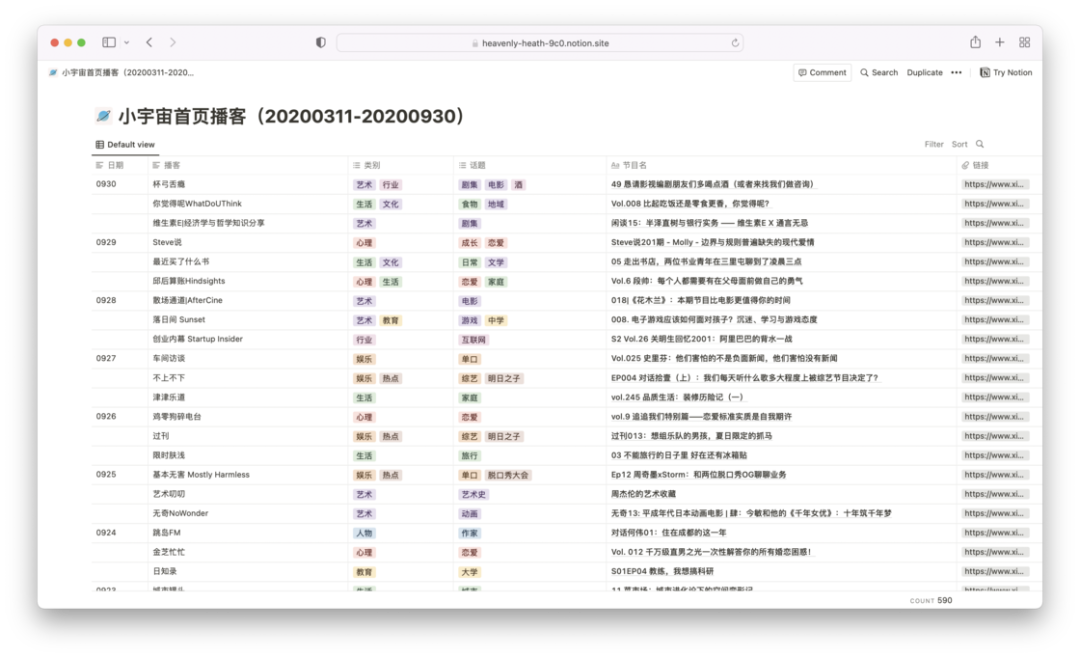Click the 艺术史 topic tag
Image resolution: width=1080 pixels, height=658 pixels.
[473, 495]
